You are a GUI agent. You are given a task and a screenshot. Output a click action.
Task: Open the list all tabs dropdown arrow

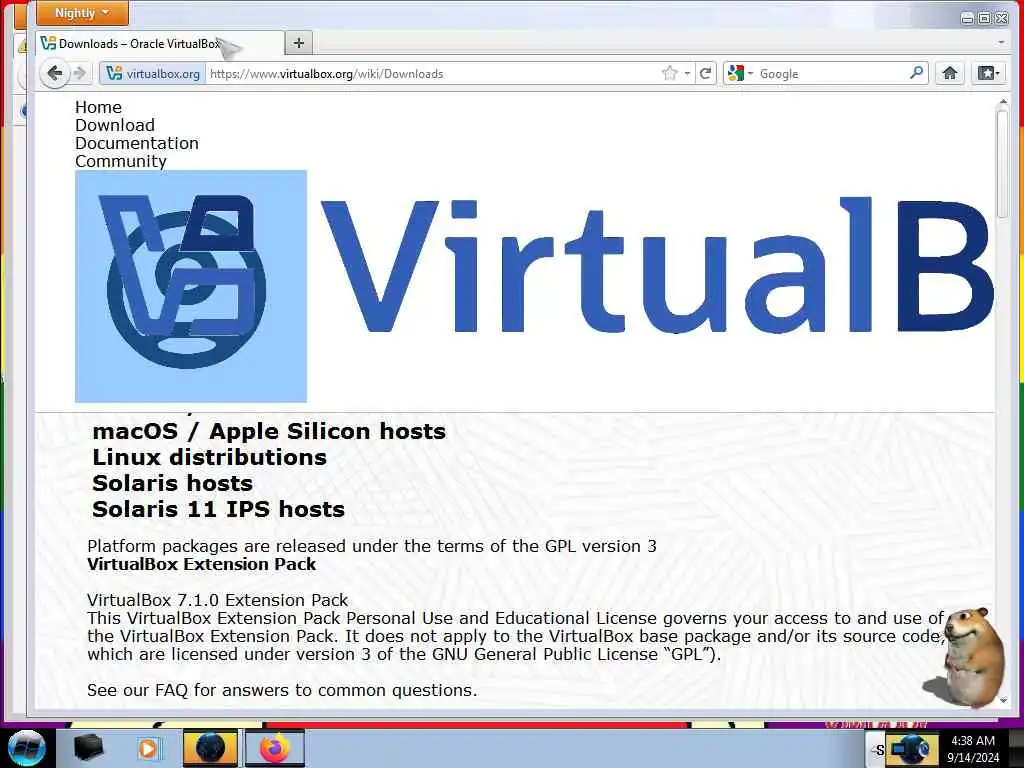tap(1001, 42)
